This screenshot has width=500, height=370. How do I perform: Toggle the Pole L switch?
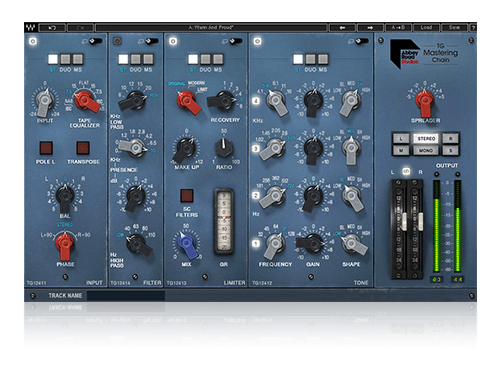tap(46, 148)
